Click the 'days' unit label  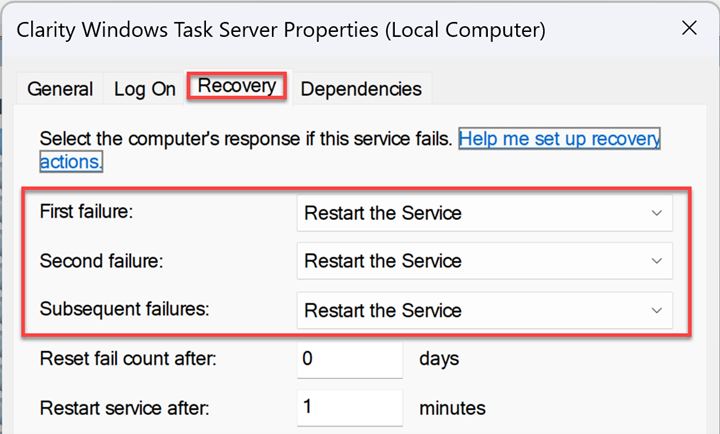click(440, 358)
